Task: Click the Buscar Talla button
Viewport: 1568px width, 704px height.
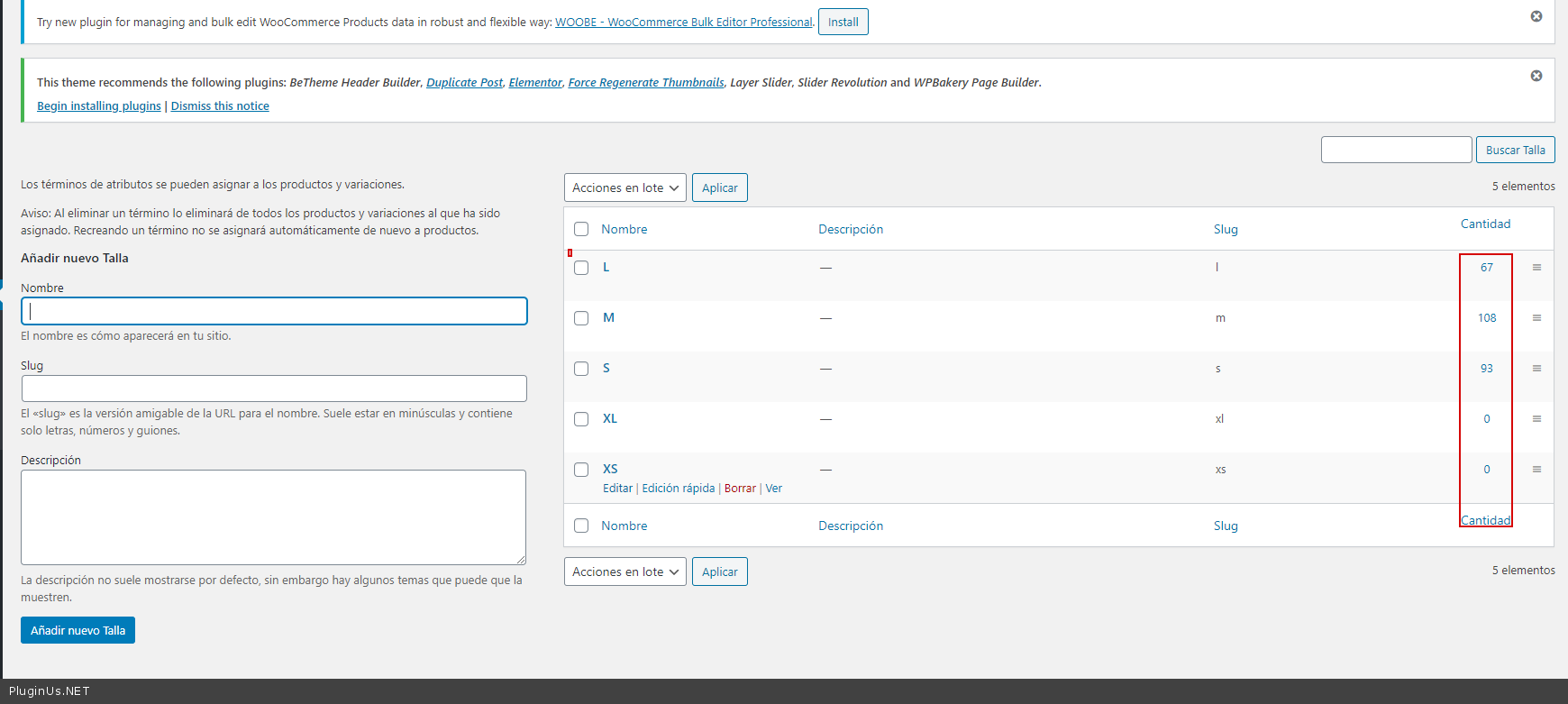Action: pyautogui.click(x=1515, y=150)
